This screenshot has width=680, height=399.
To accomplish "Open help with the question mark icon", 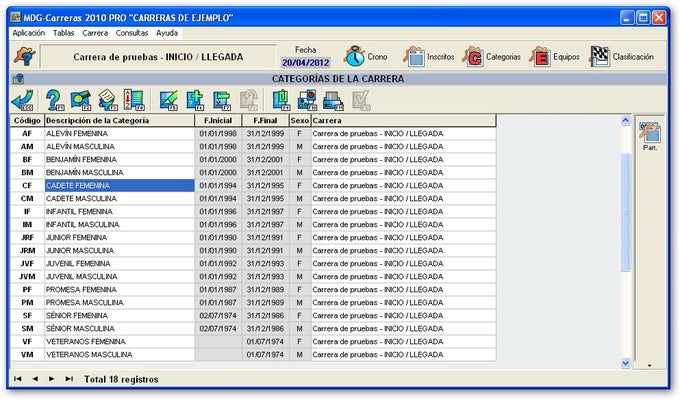I will [x=55, y=100].
